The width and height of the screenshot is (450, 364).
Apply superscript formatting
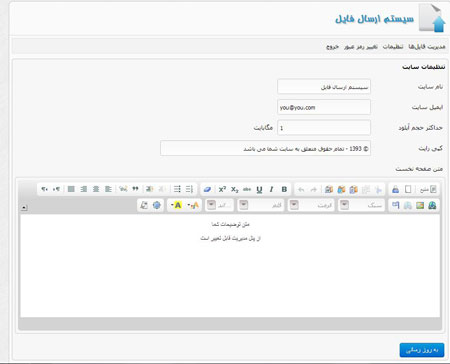222,189
